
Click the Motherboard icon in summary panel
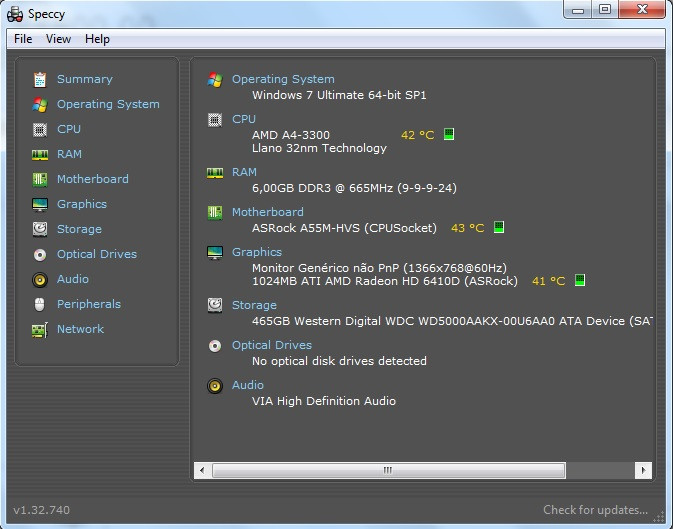(215, 213)
